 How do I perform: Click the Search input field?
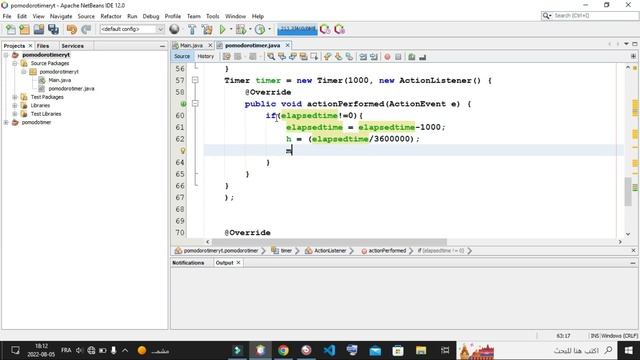point(596,16)
